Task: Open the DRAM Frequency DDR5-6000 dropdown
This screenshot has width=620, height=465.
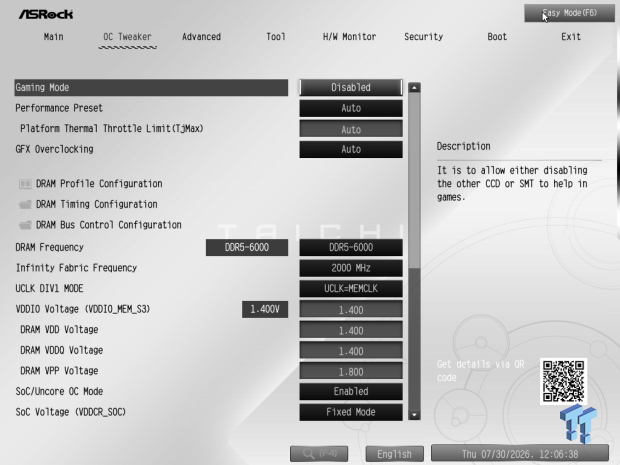Action: (351, 247)
